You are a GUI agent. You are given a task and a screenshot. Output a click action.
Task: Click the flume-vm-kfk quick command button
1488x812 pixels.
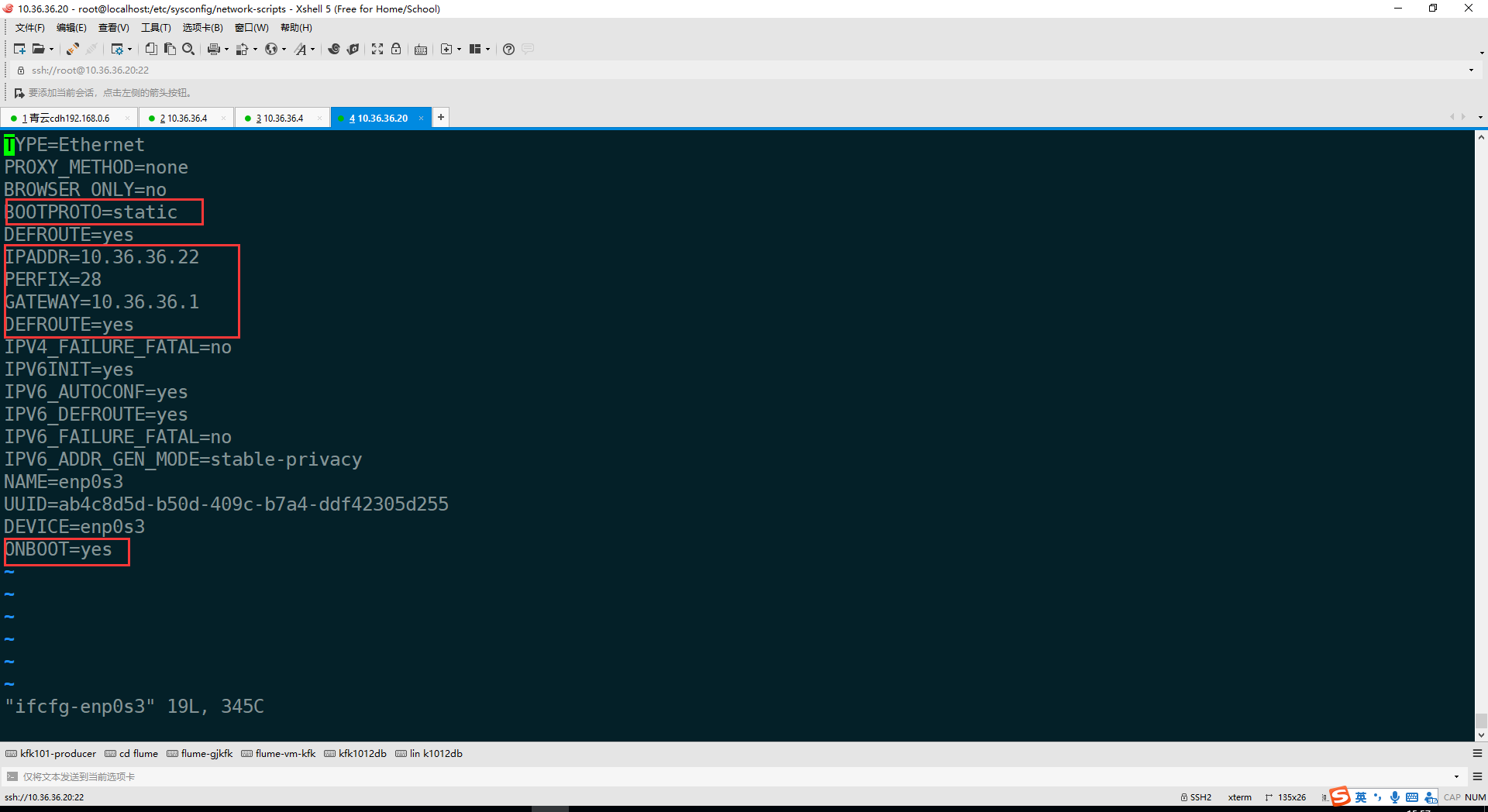[278, 753]
